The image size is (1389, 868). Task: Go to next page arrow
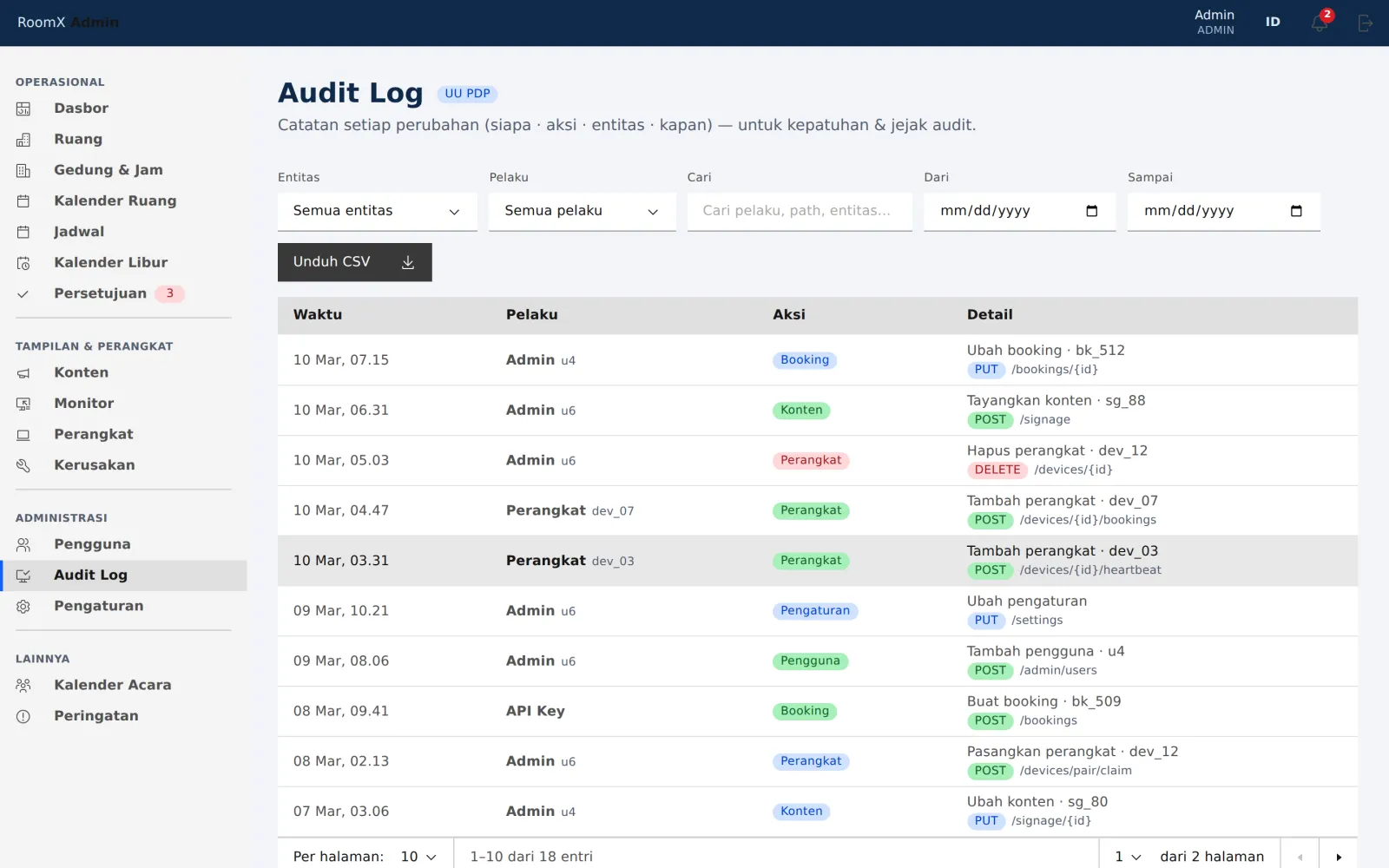point(1339,857)
